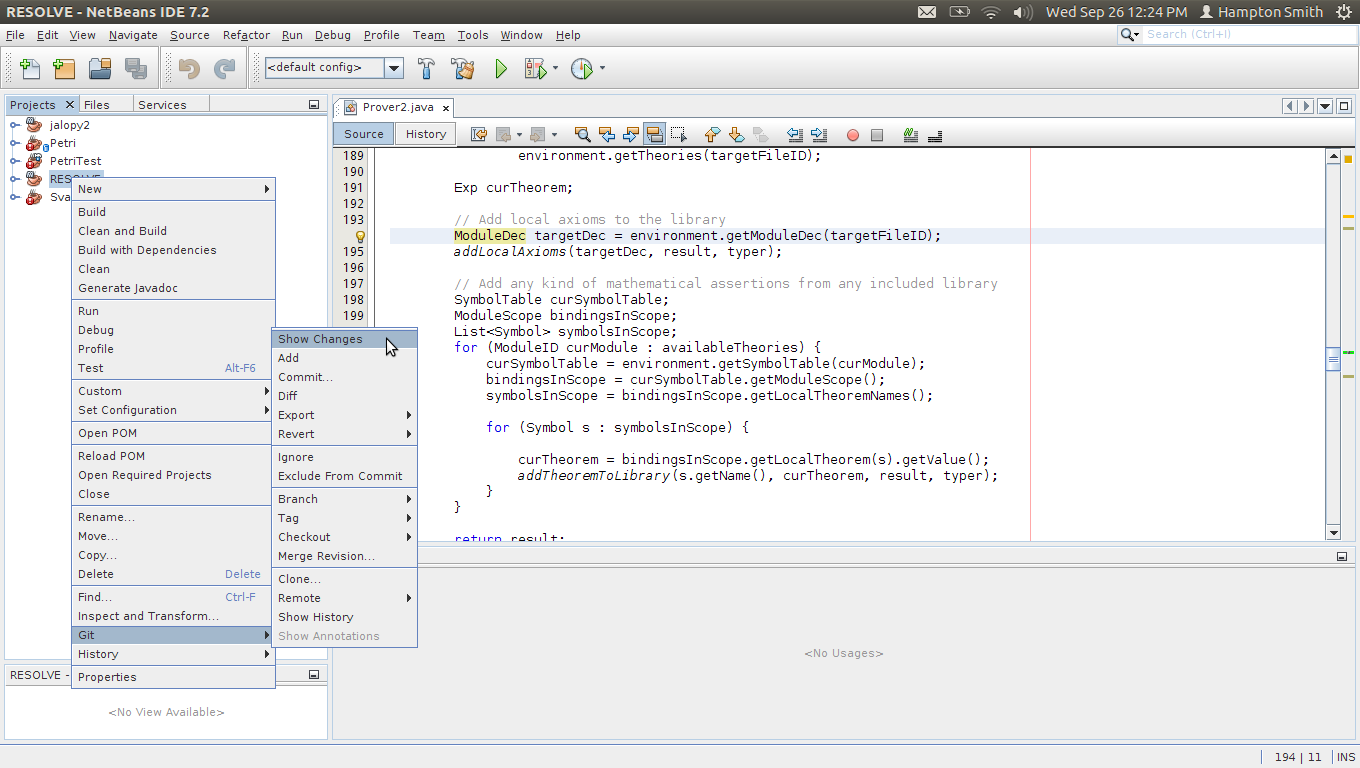Click the Wi-Fi network indicator

click(x=991, y=12)
